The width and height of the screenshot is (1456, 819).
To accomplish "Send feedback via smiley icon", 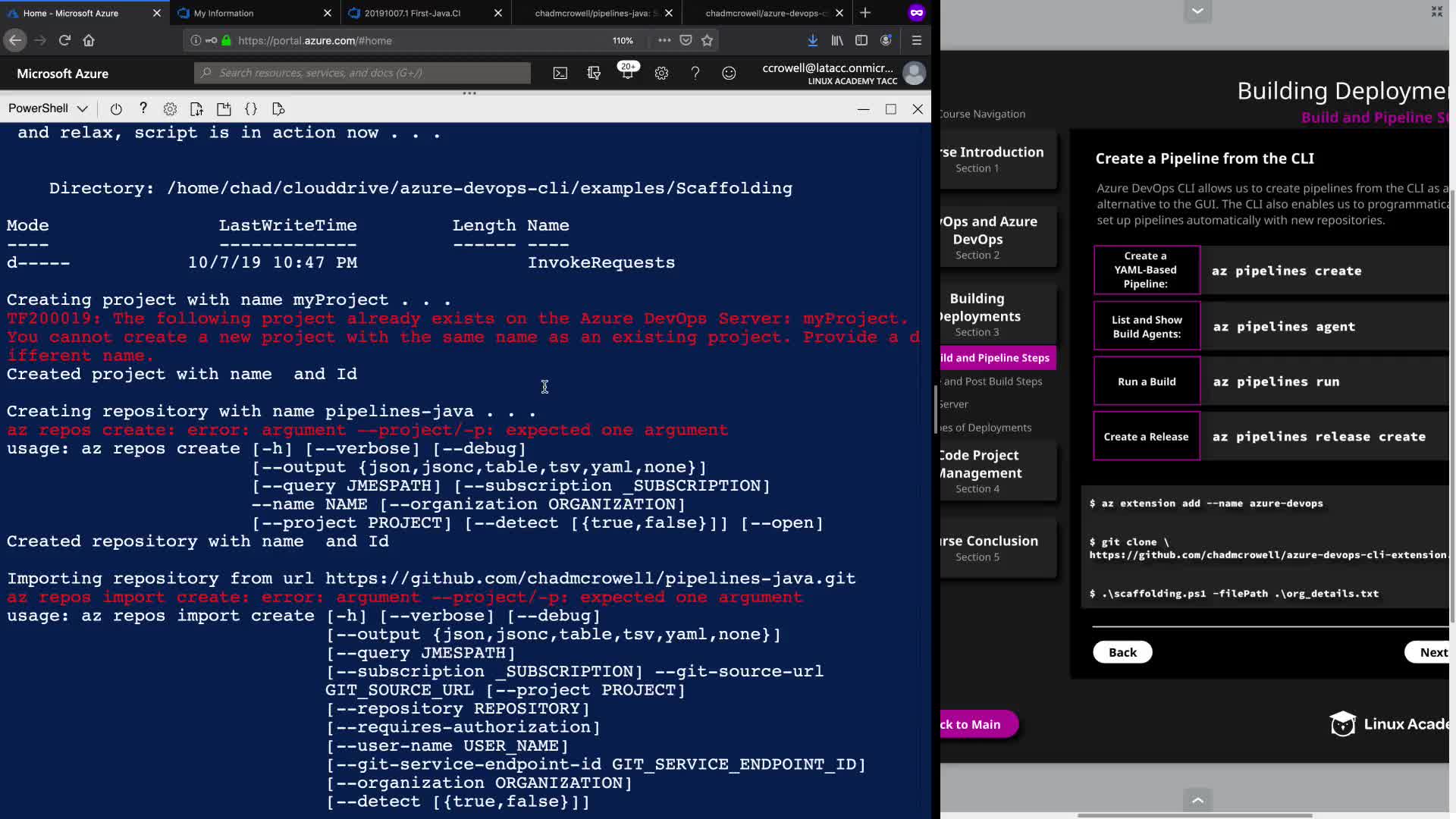I will (x=729, y=74).
